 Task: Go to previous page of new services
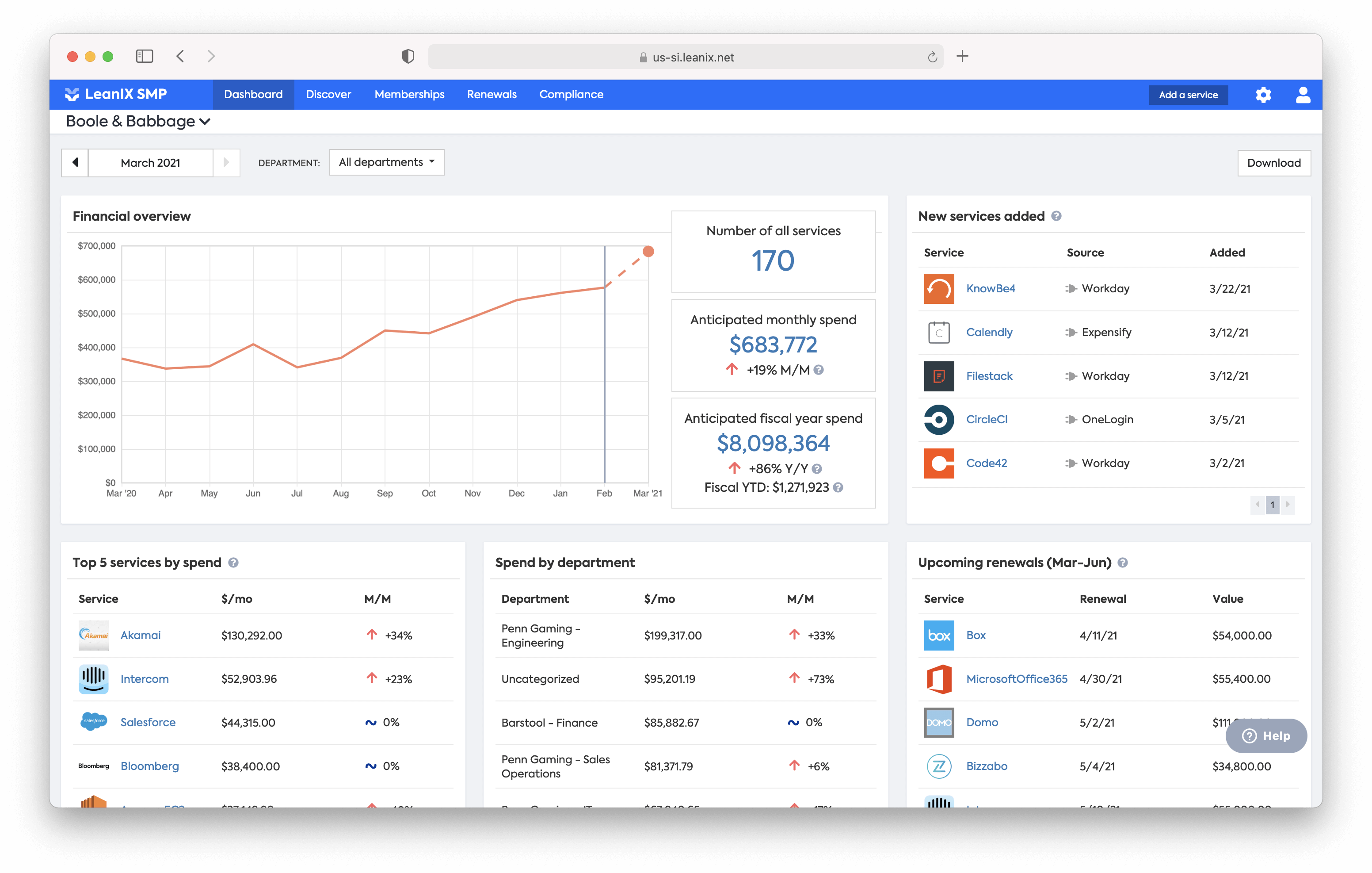(x=1257, y=505)
